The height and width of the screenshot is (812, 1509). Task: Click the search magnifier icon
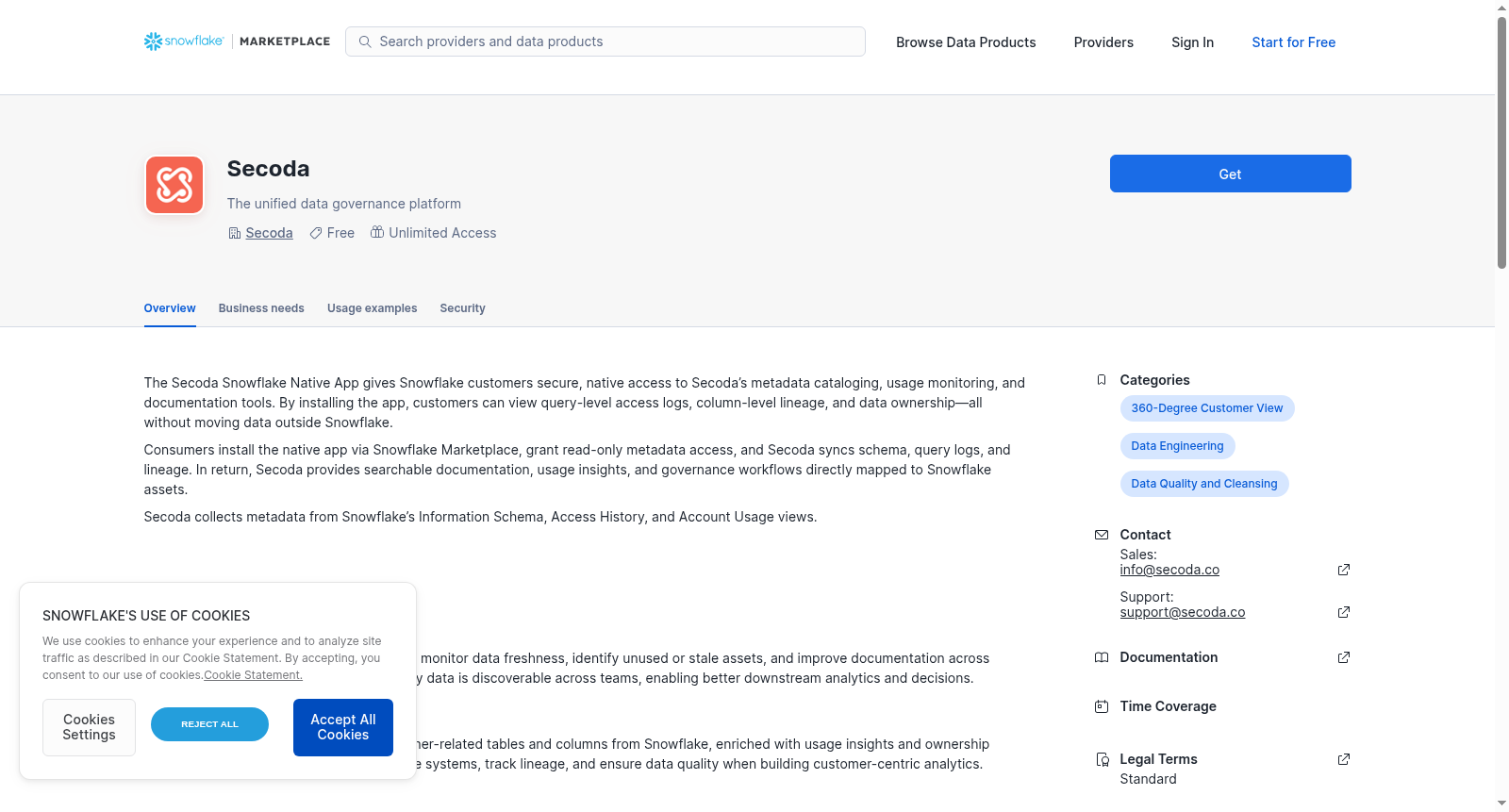(x=365, y=41)
